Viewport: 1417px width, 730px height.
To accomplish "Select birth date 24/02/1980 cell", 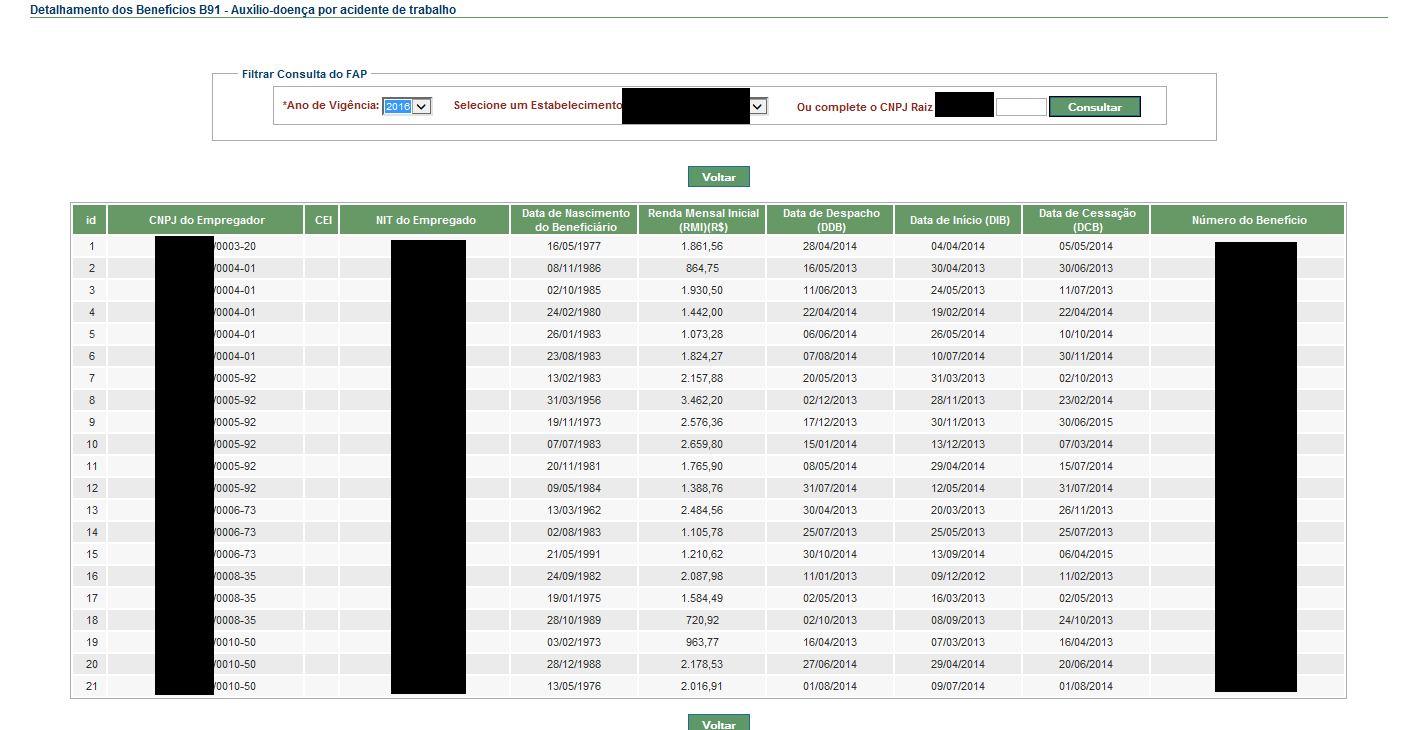I will click(574, 312).
